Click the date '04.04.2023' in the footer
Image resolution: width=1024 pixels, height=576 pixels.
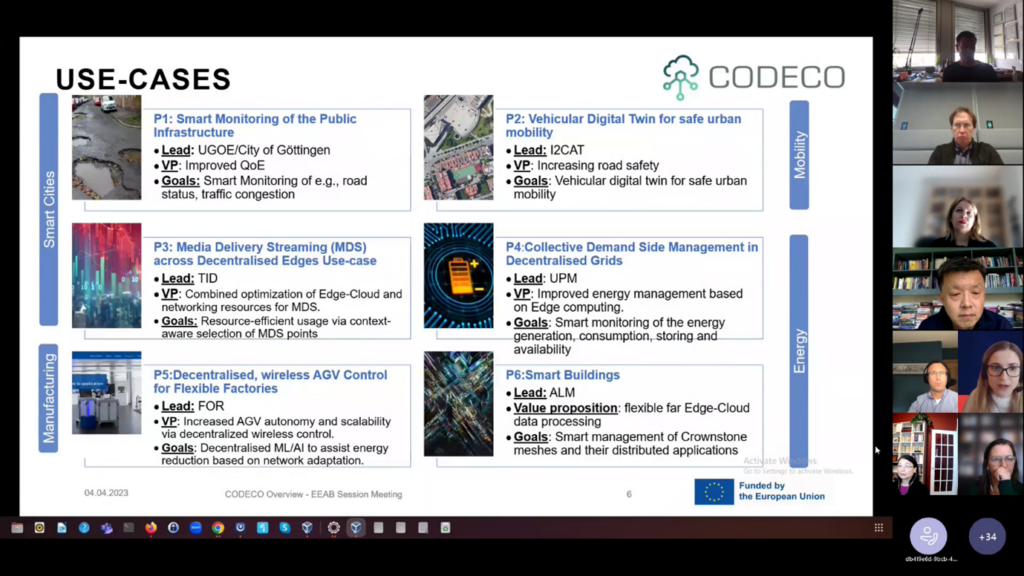[x=106, y=493]
